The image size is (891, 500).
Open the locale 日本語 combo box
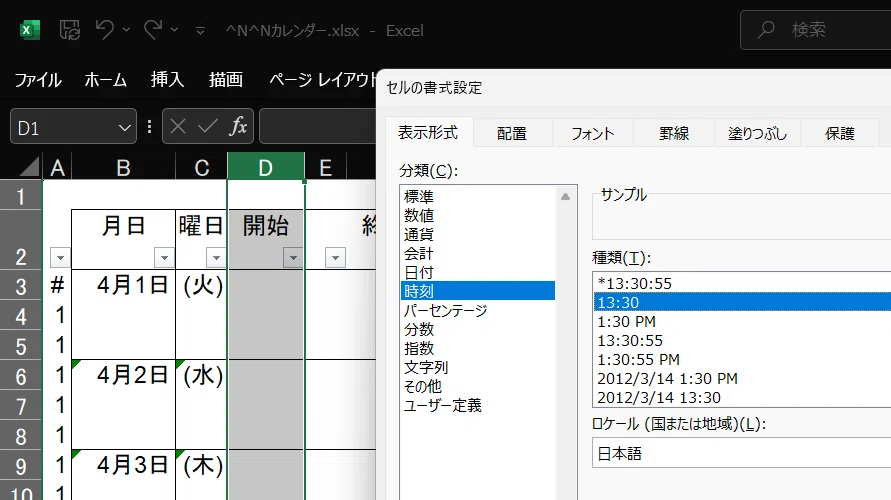pos(742,453)
